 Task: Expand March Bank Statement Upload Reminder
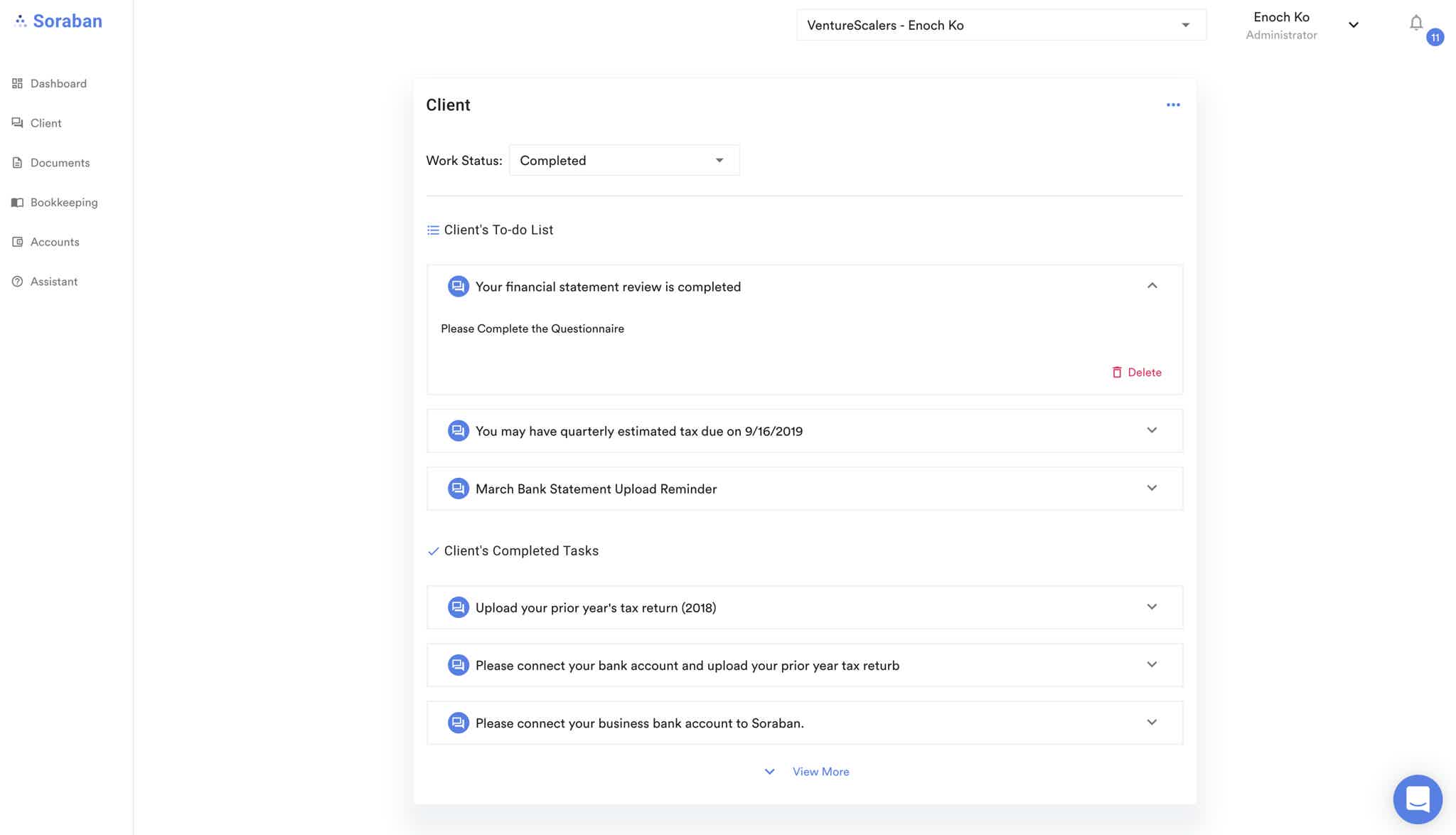[x=1152, y=488]
